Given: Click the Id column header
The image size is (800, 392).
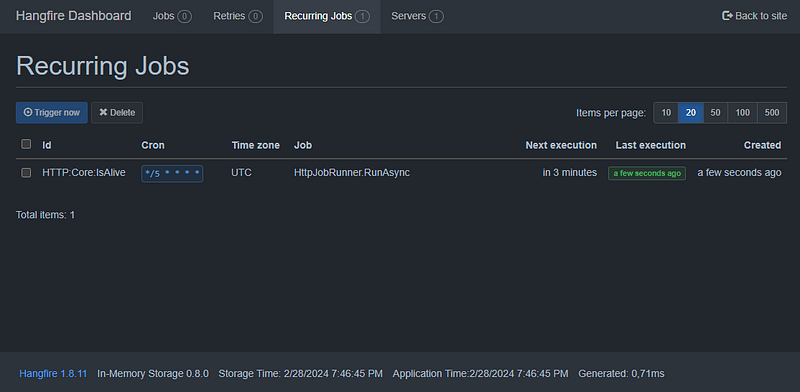Looking at the screenshot, I should [x=46, y=145].
